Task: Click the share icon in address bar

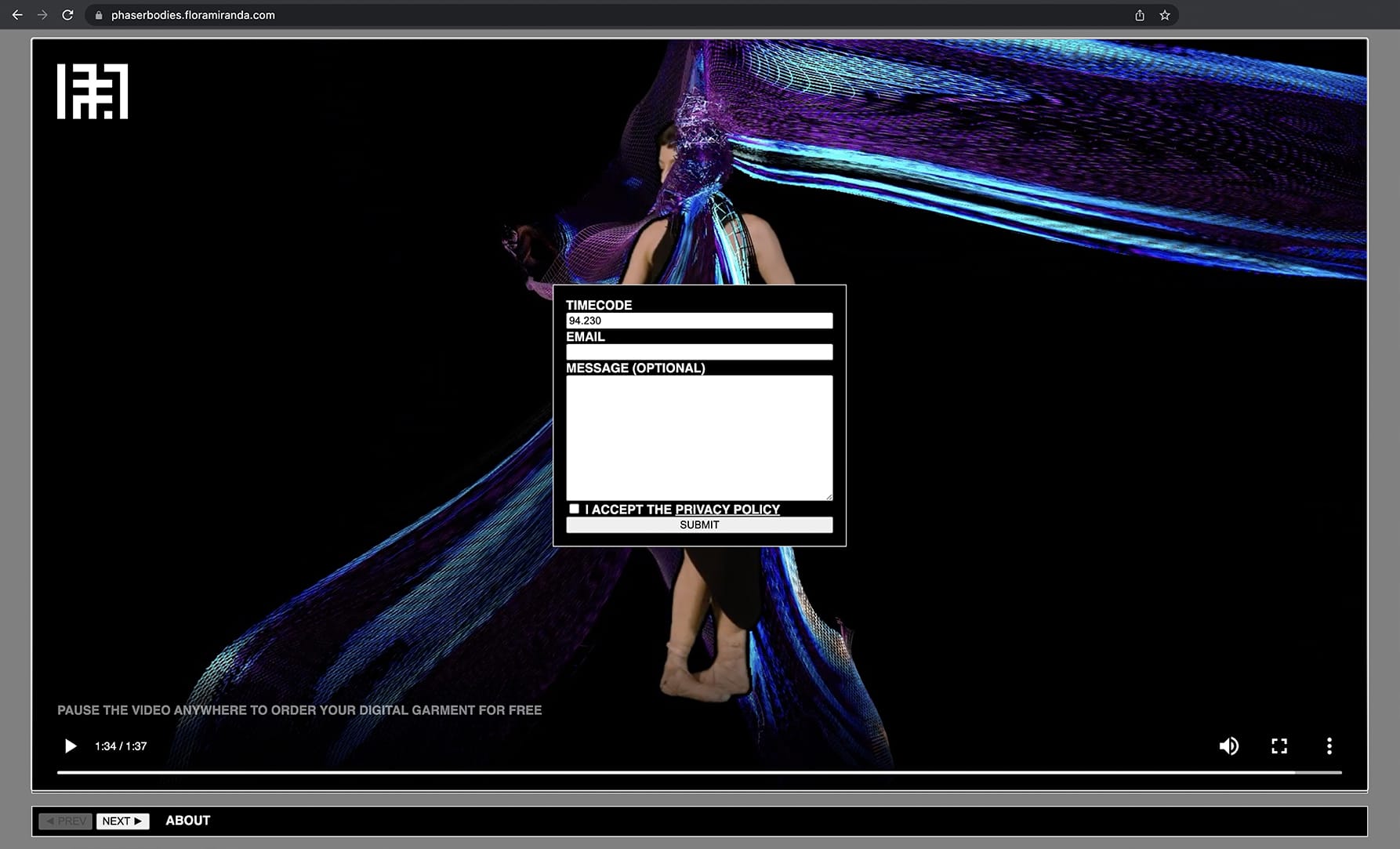Action: (1139, 15)
